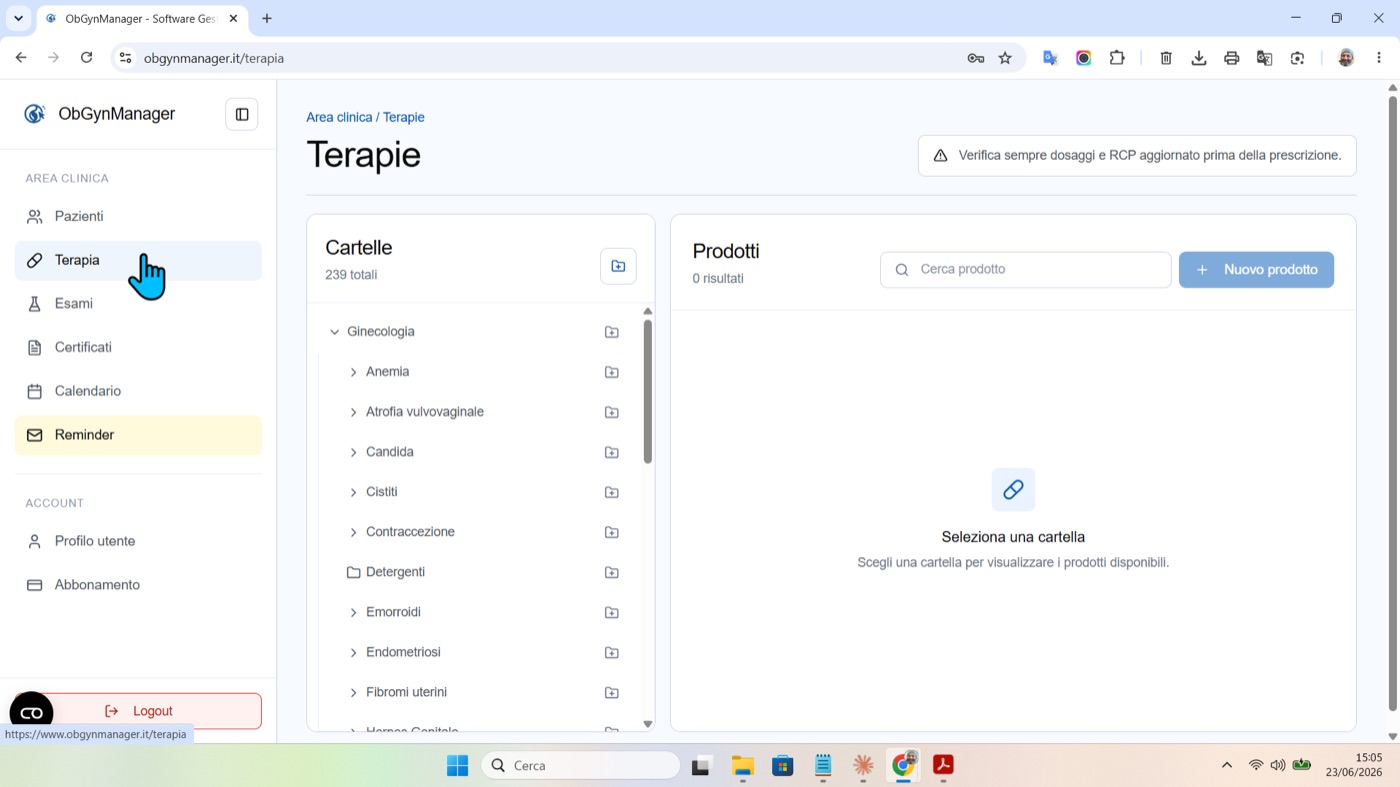1400x787 pixels.
Task: Click the Cartelle list scroll-down arrow
Action: [x=647, y=724]
